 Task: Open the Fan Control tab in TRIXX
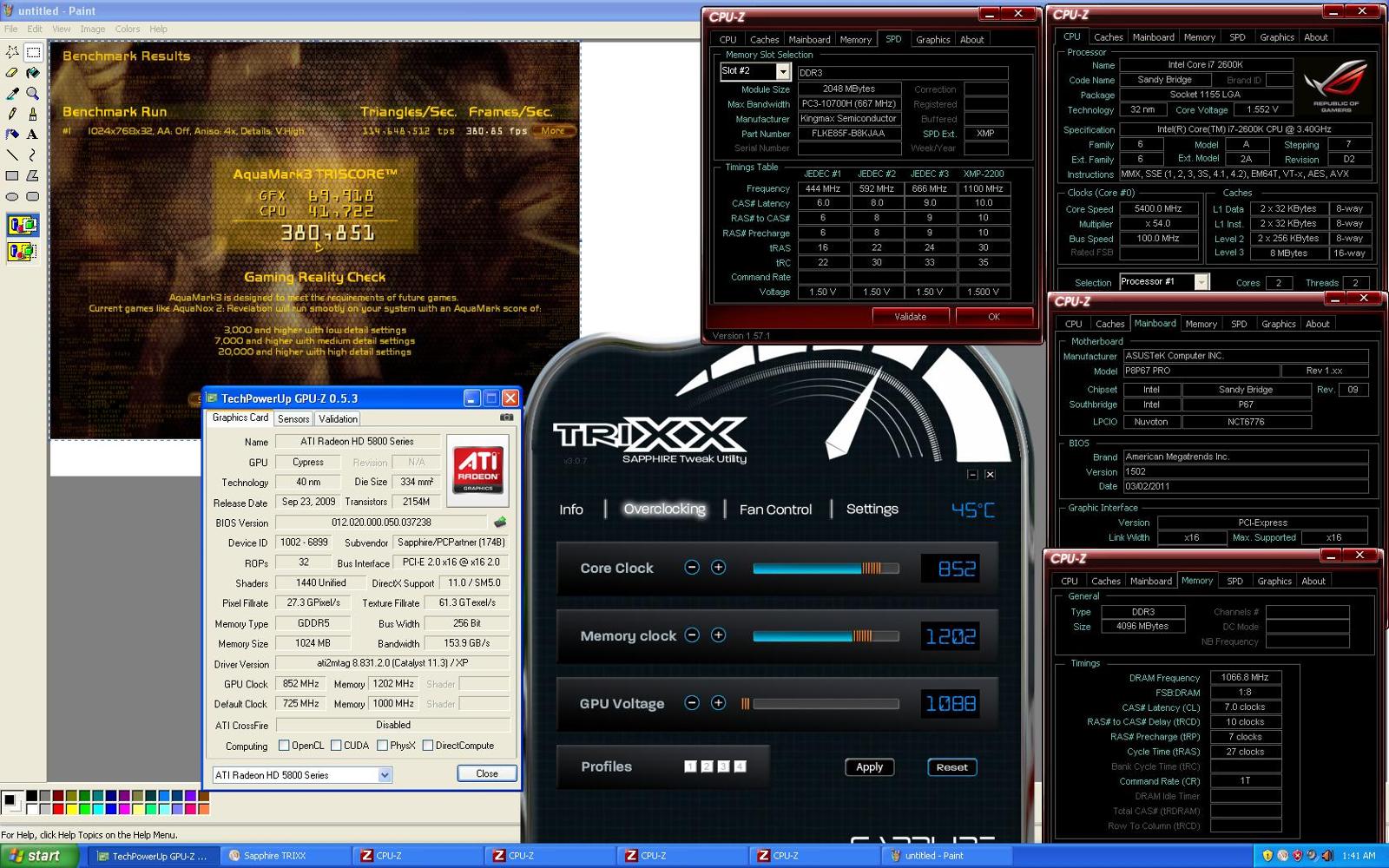775,510
